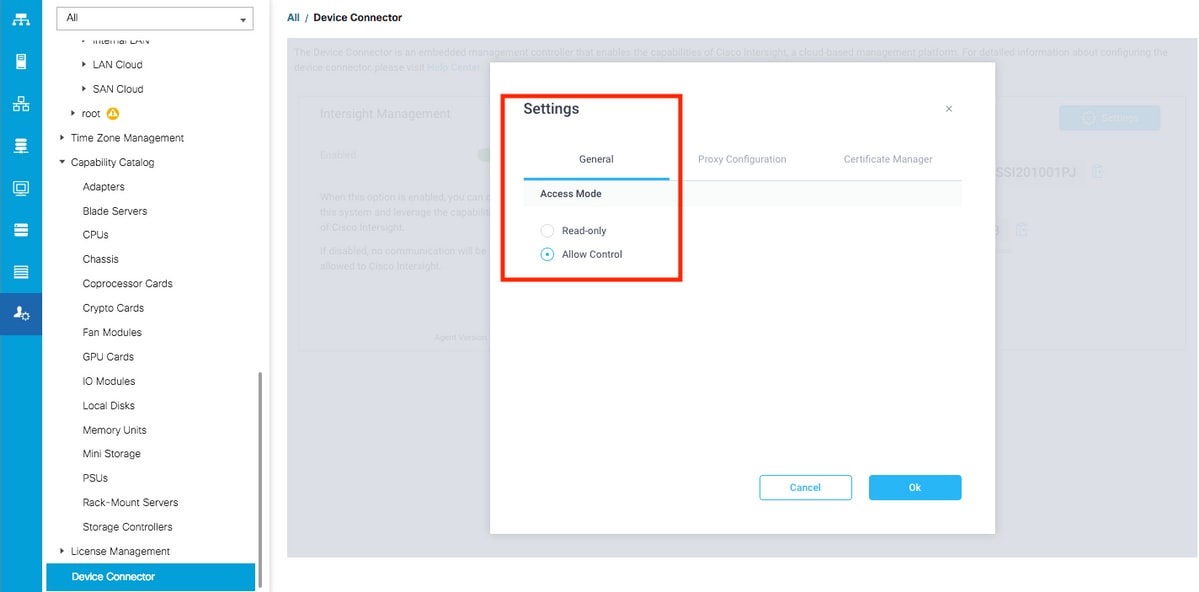The height and width of the screenshot is (592, 1199).
Task: Select Device Connector in the navigation tree
Action: coord(151,577)
